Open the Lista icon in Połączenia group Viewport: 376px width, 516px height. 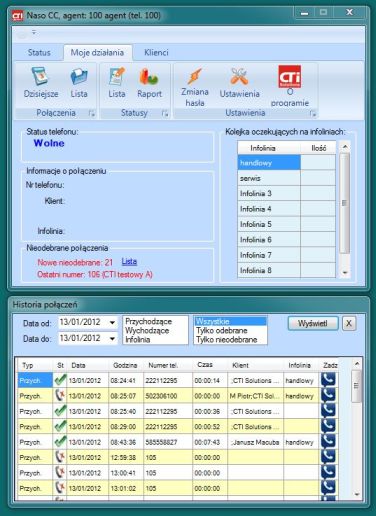[79, 77]
